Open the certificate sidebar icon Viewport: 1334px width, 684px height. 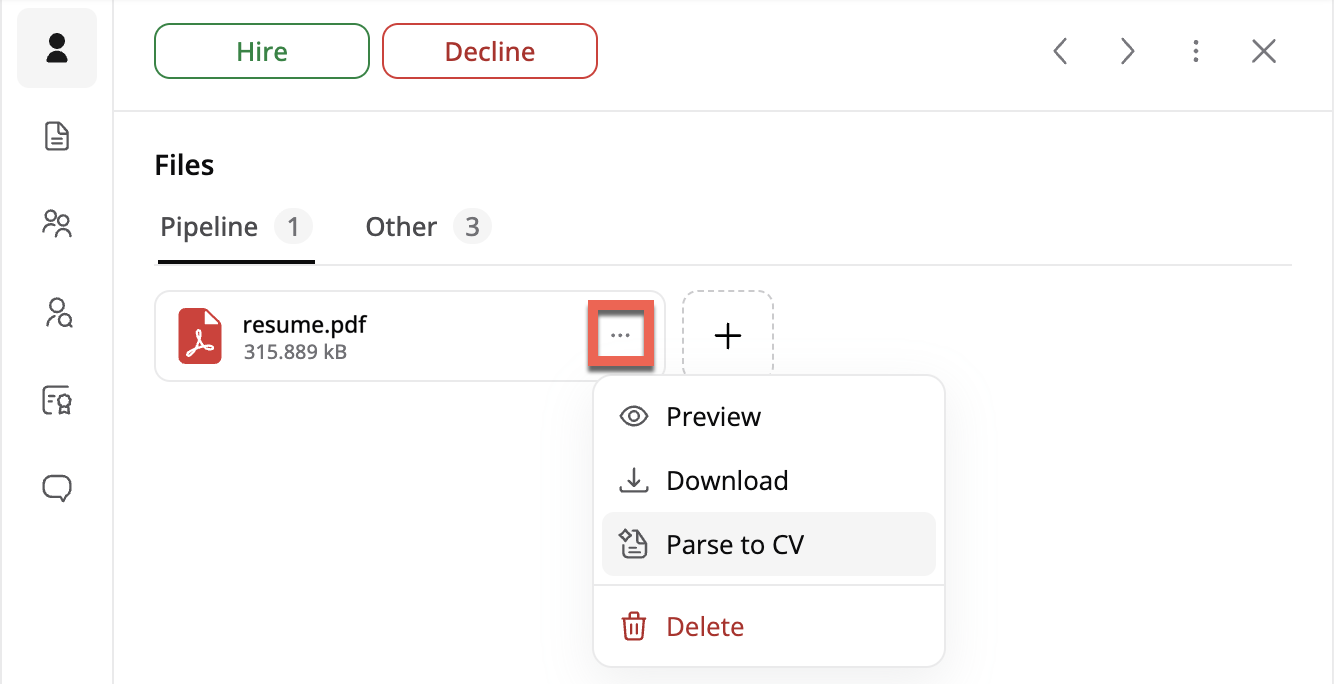click(57, 401)
